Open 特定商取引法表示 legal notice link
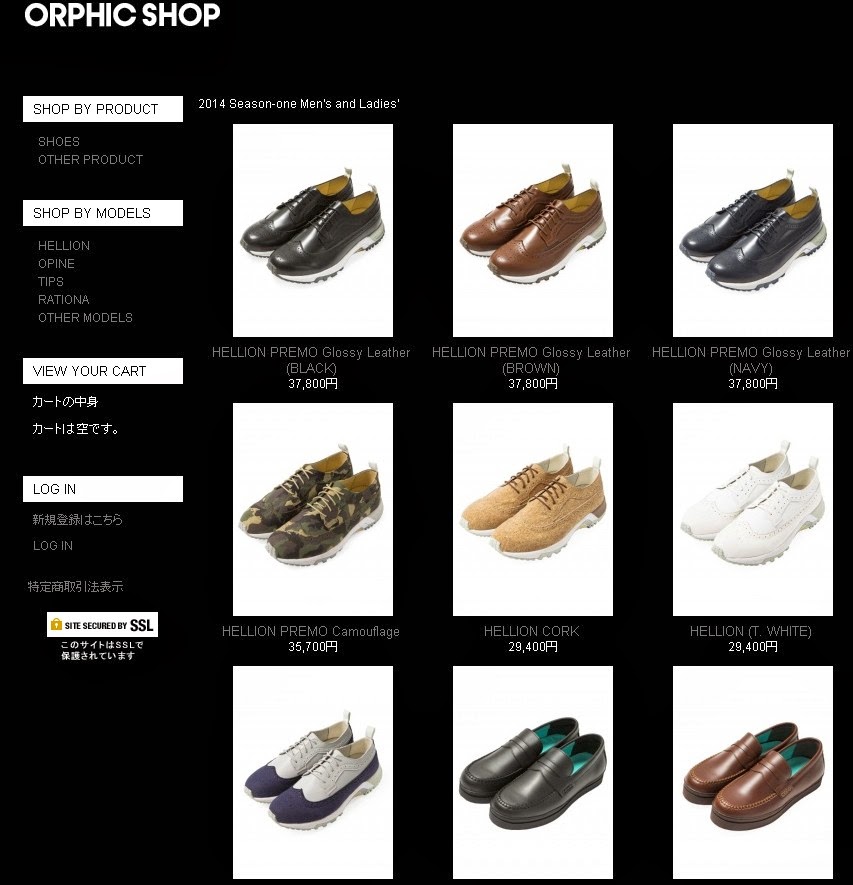This screenshot has height=885, width=853. point(75,586)
